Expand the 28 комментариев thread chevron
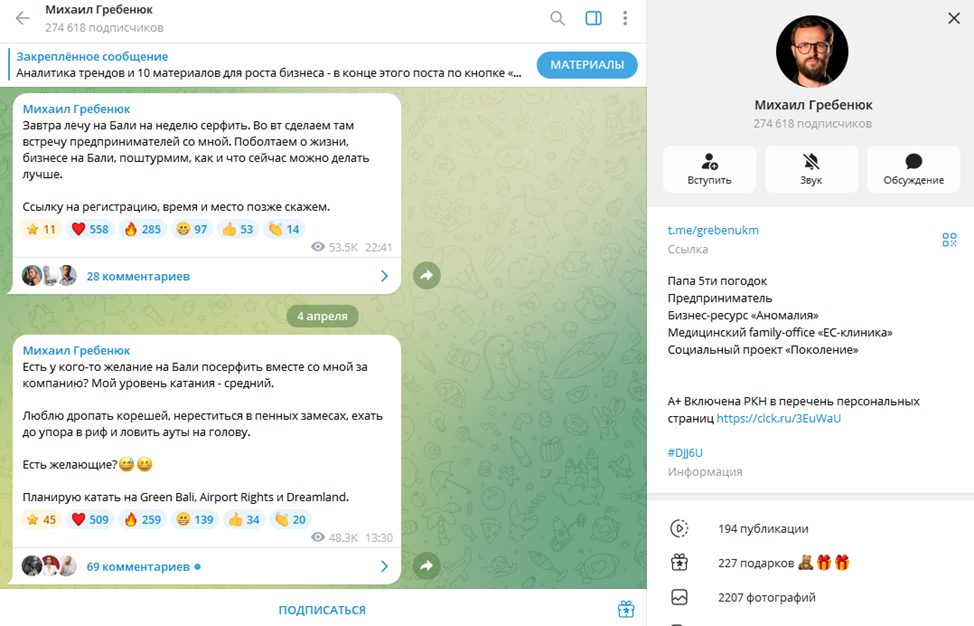Image resolution: width=974 pixels, height=626 pixels. tap(384, 276)
